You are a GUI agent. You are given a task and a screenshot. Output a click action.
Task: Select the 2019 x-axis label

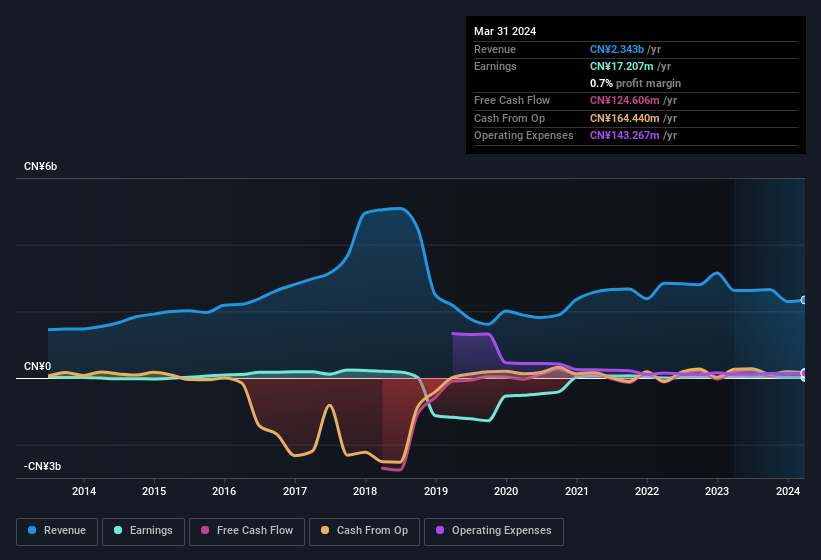(x=436, y=491)
